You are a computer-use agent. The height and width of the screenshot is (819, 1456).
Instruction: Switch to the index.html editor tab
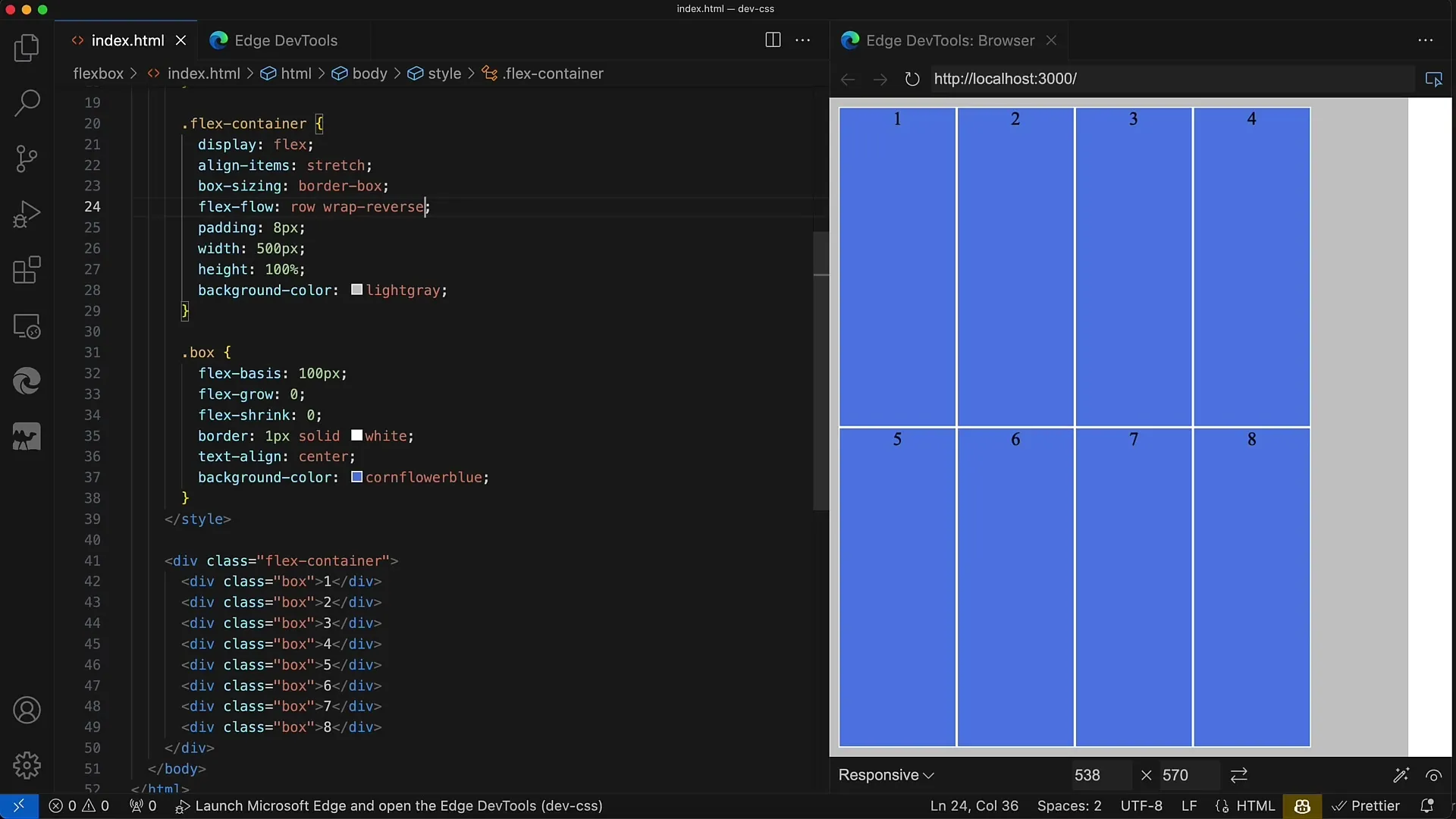coord(127,40)
